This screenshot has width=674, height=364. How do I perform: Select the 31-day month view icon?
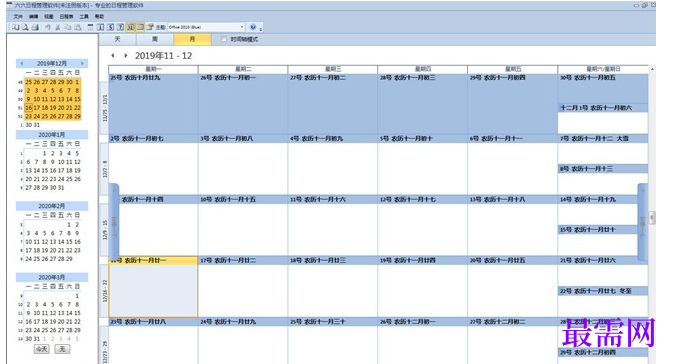pyautogui.click(x=130, y=27)
